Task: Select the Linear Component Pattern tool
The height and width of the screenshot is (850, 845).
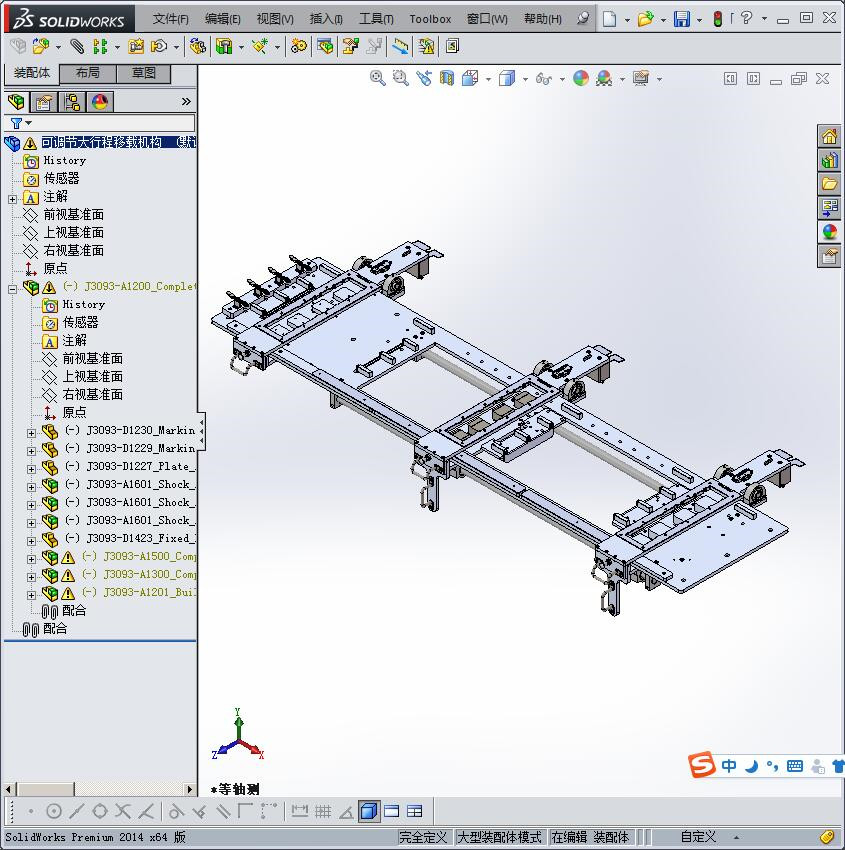Action: pos(100,47)
